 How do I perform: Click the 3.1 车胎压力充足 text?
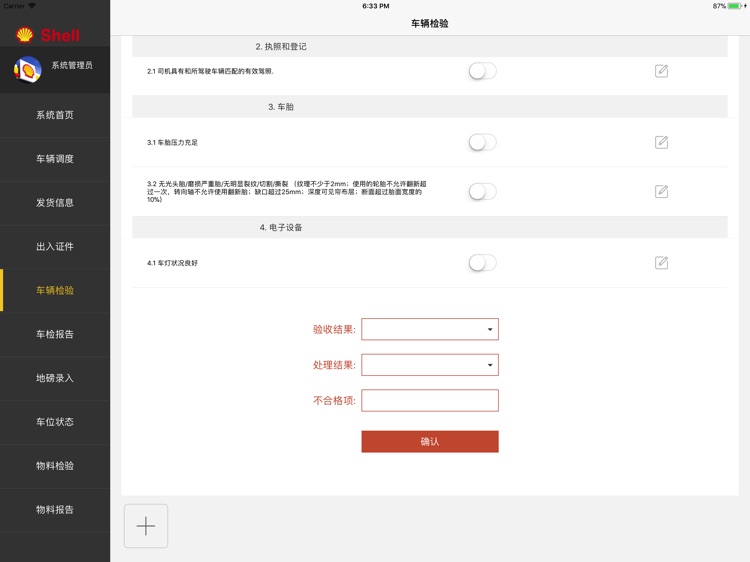(172, 143)
